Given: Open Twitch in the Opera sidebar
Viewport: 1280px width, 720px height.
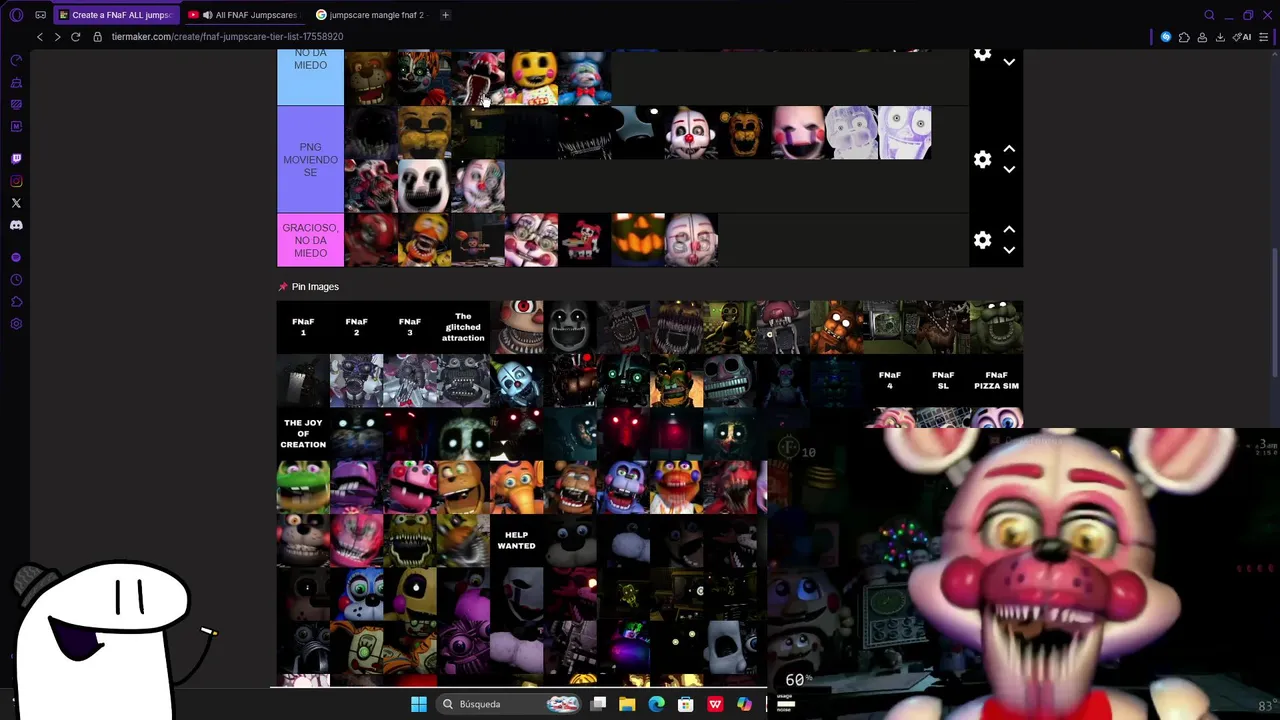Looking at the screenshot, I should pyautogui.click(x=16, y=158).
